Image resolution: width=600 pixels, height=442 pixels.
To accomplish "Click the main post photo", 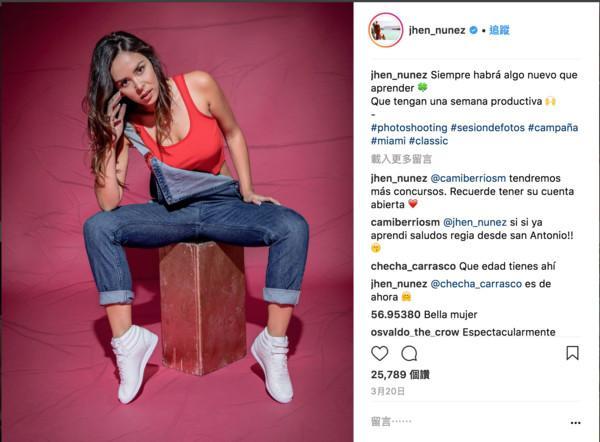I will click(176, 222).
